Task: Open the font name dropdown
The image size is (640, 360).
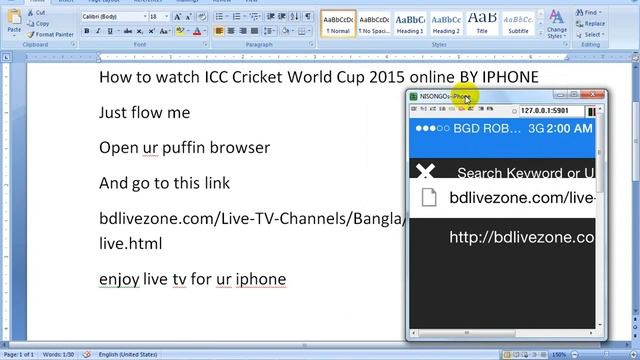Action: coord(145,17)
